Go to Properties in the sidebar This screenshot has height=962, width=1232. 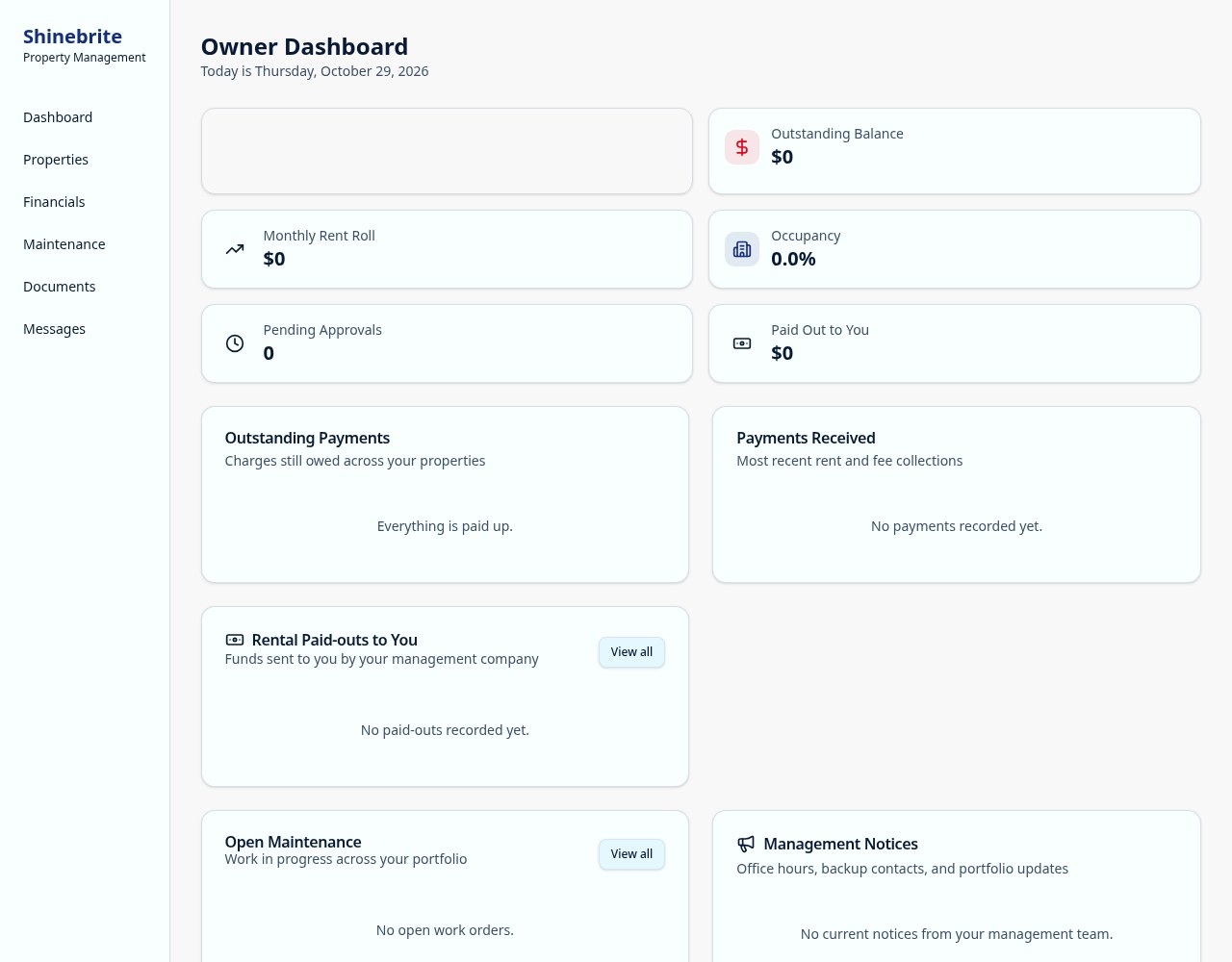(56, 160)
